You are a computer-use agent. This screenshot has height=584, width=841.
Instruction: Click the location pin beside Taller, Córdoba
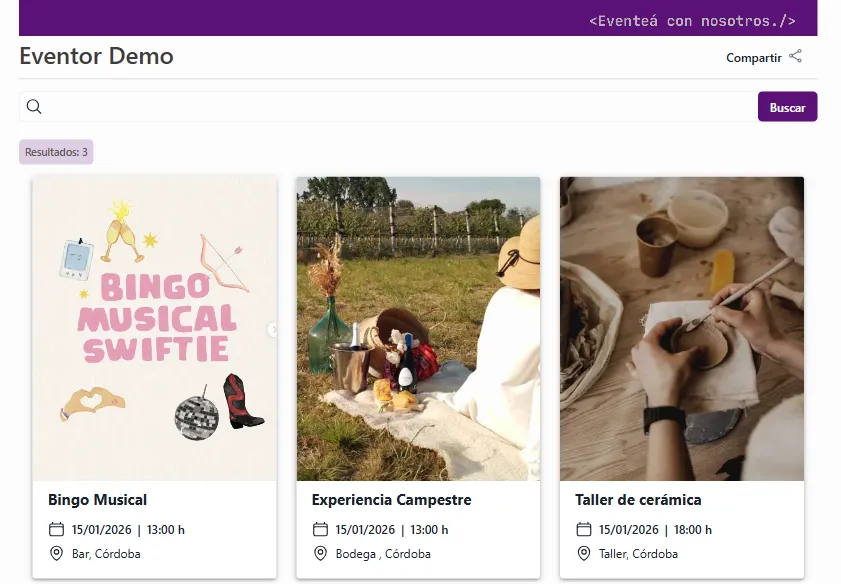[x=584, y=553]
